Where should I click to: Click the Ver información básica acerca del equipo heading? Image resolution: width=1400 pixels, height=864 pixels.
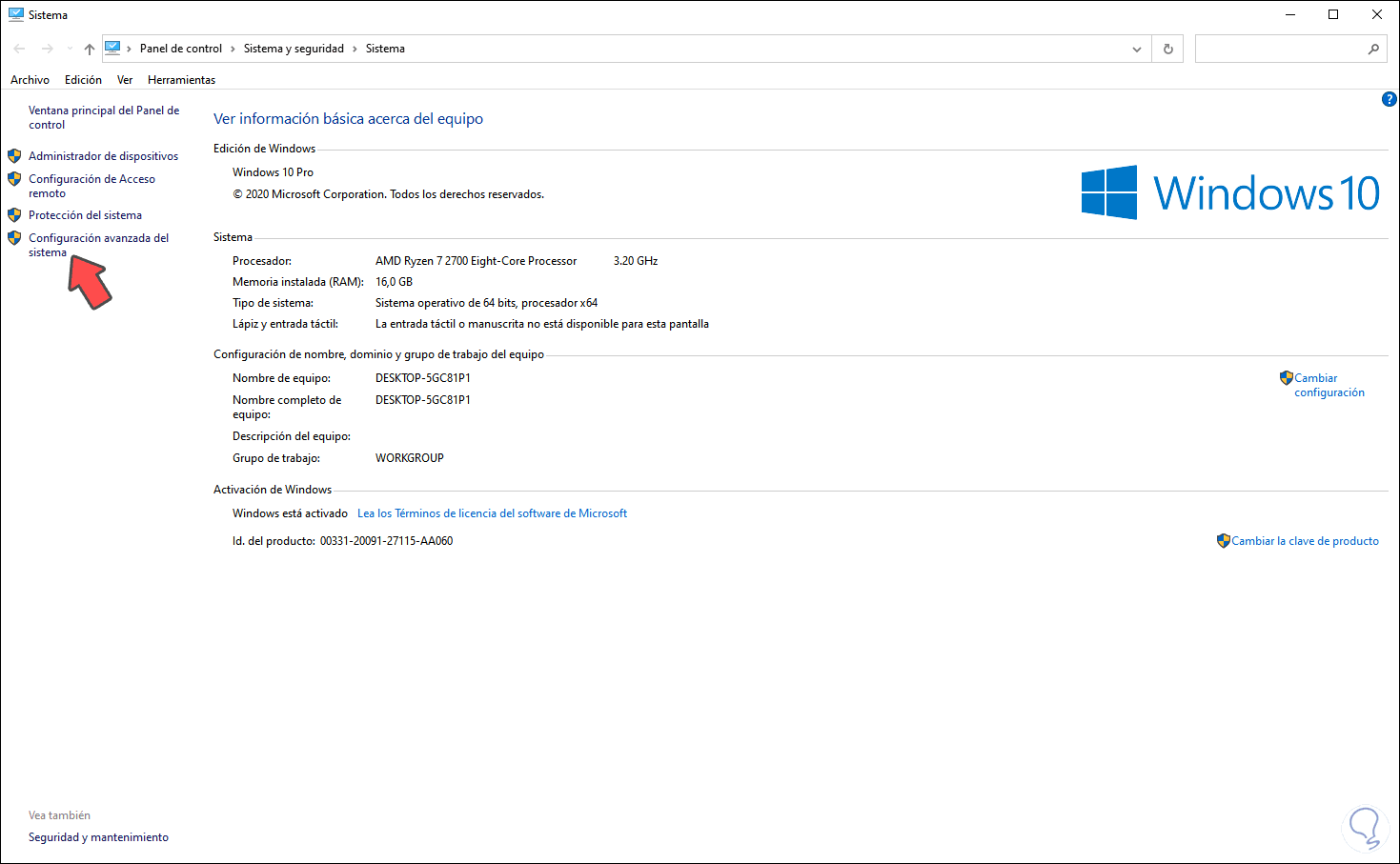pos(348,119)
